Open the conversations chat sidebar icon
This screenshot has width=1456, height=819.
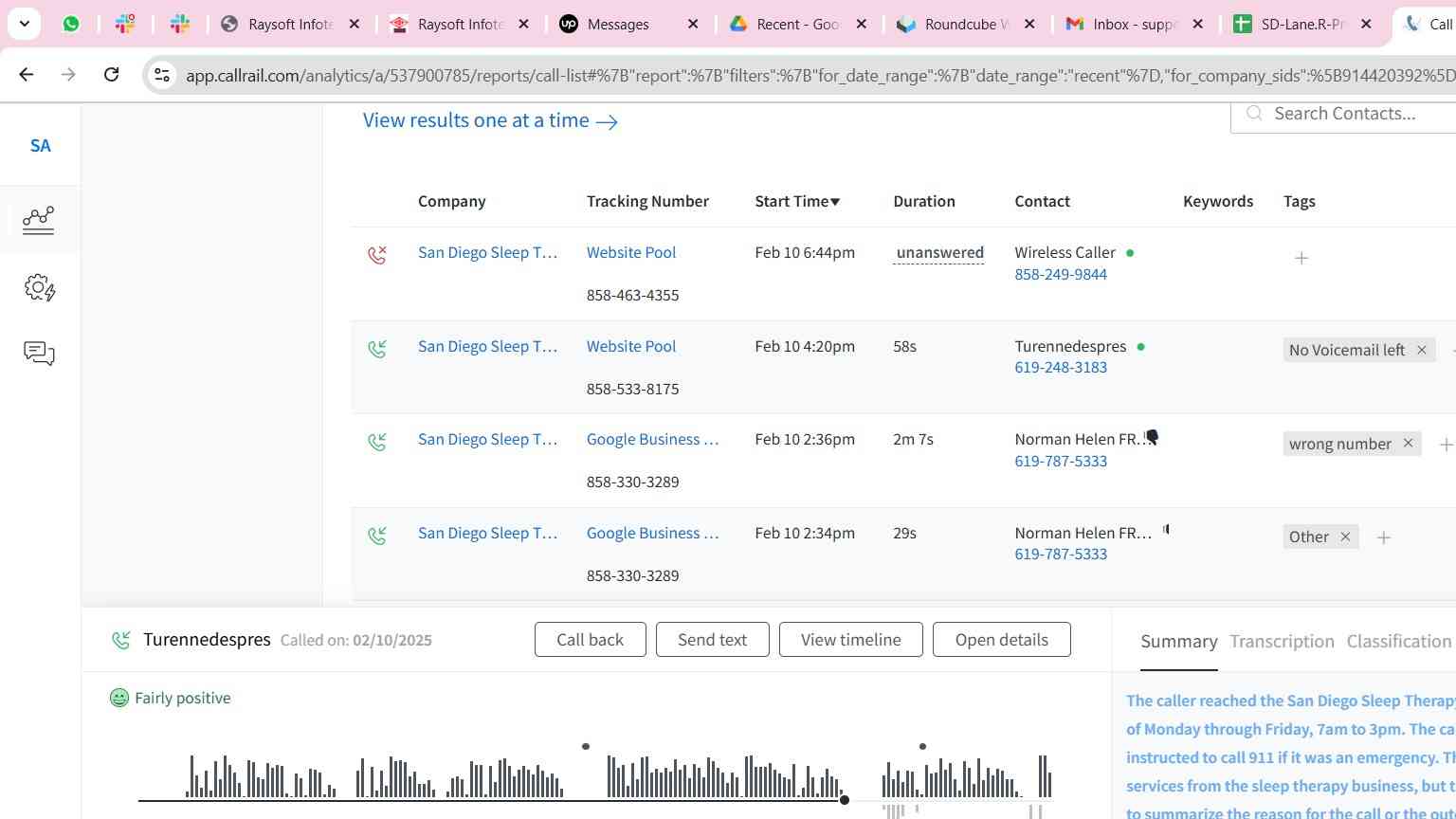(39, 354)
